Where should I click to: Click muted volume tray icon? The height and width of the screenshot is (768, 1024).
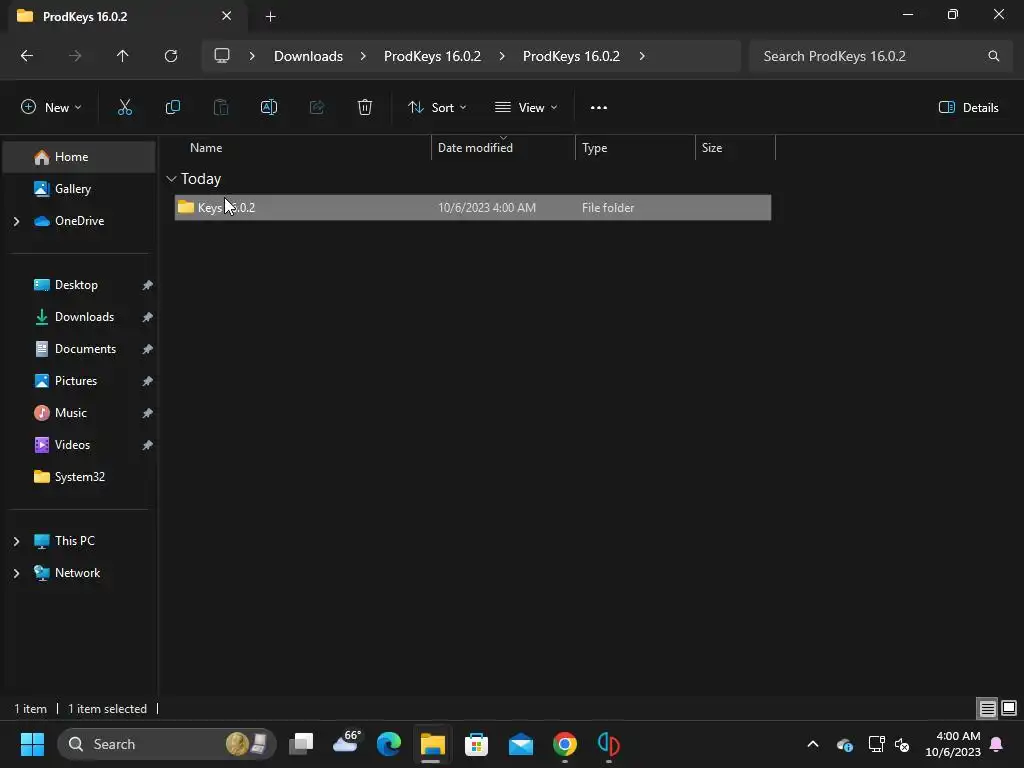tap(902, 744)
